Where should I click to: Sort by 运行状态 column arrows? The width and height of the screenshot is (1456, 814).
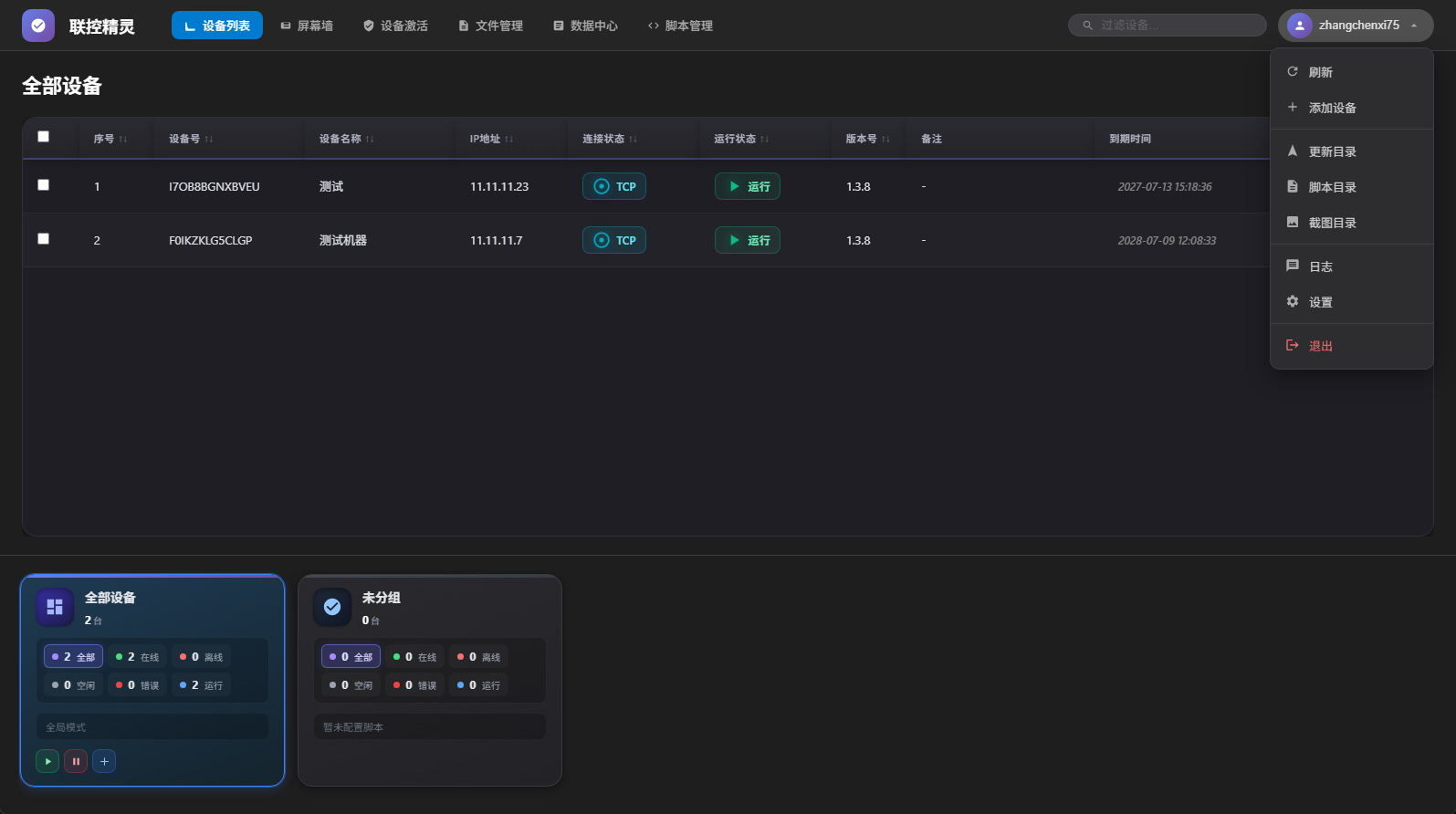click(765, 139)
